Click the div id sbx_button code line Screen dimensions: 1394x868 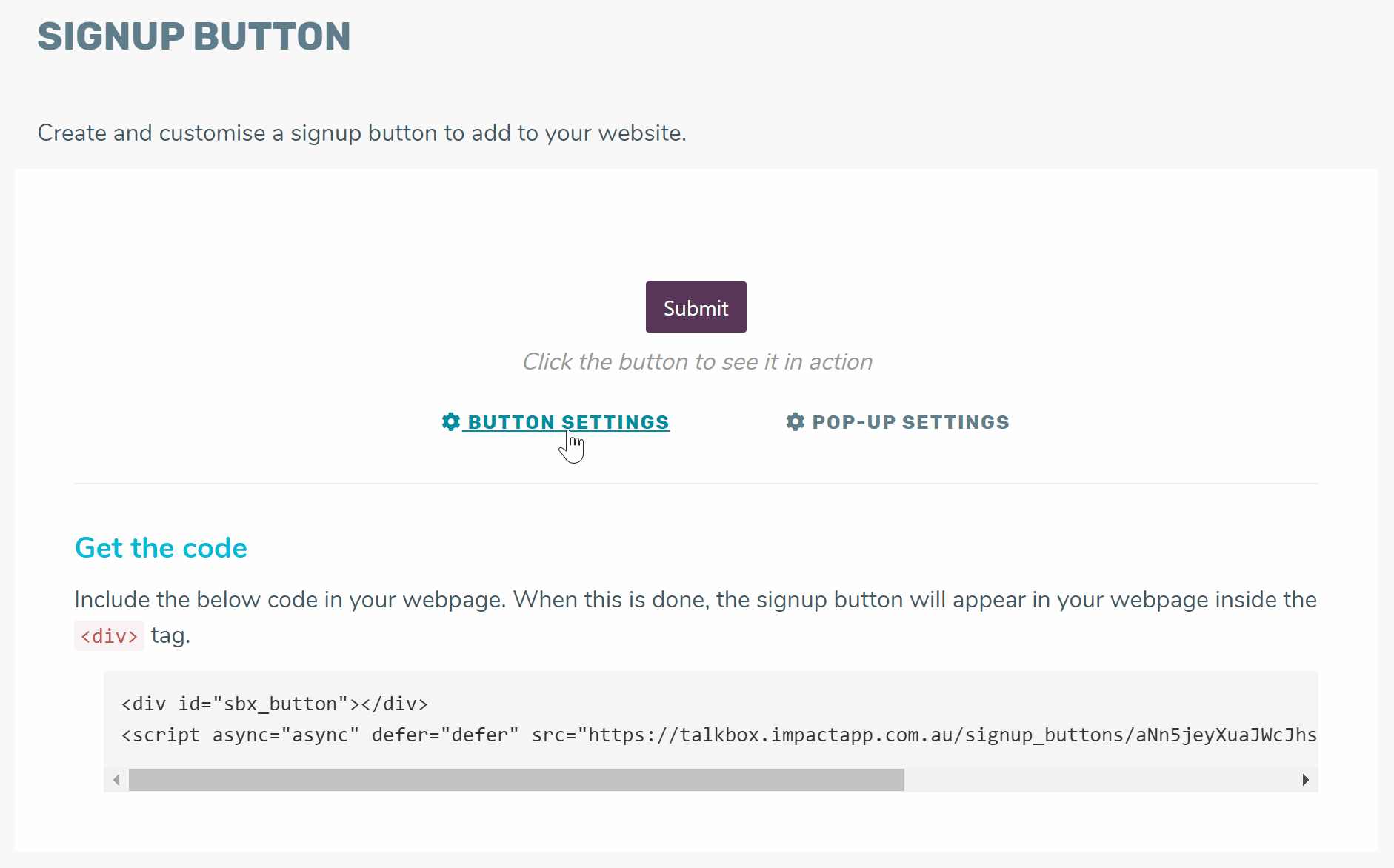tap(275, 704)
